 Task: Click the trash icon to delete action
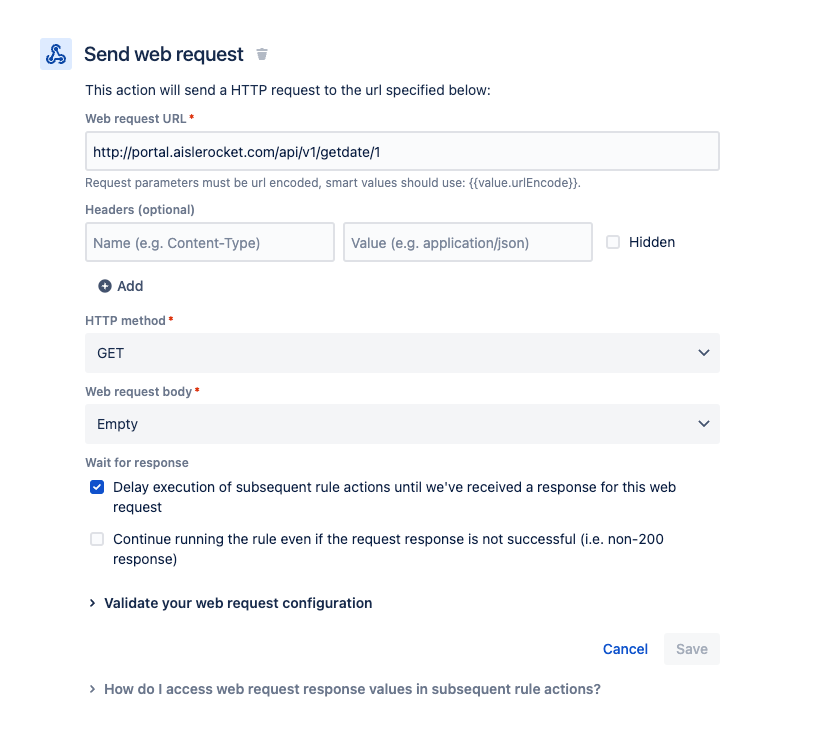(262, 54)
